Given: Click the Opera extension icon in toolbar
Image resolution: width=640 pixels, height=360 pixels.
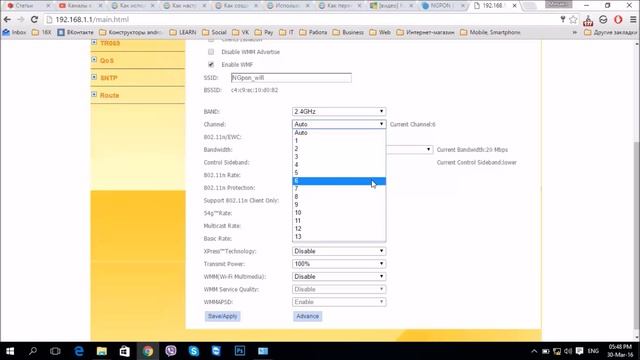Looking at the screenshot, I should (618, 20).
